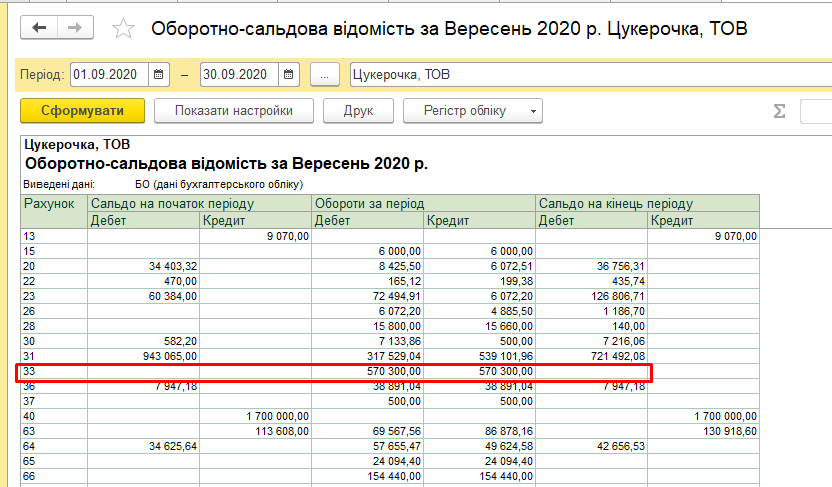832x487 pixels.
Task: Click the forward navigation arrow
Action: coord(74,28)
